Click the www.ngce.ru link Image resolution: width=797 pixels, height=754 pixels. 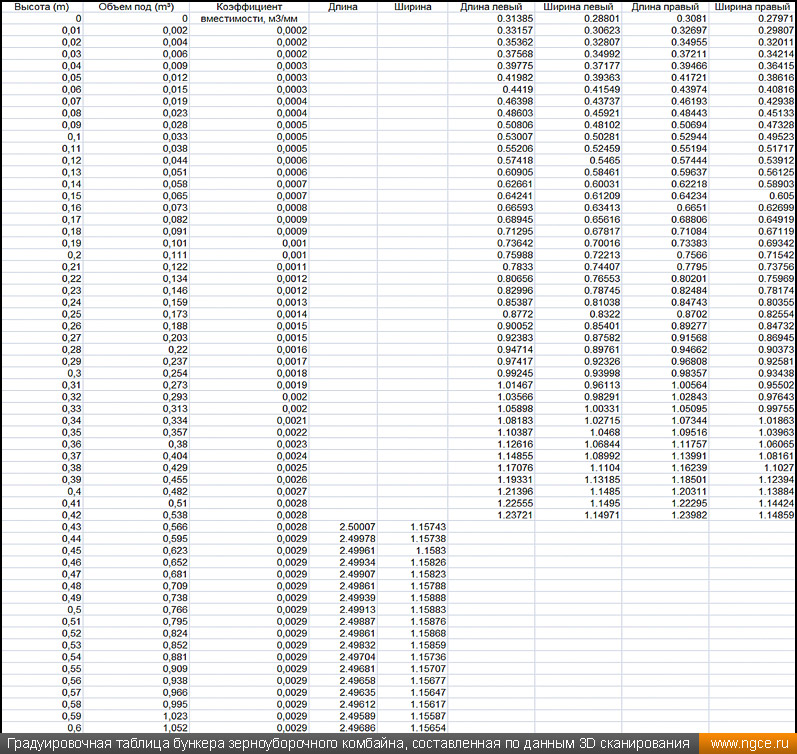[749, 744]
